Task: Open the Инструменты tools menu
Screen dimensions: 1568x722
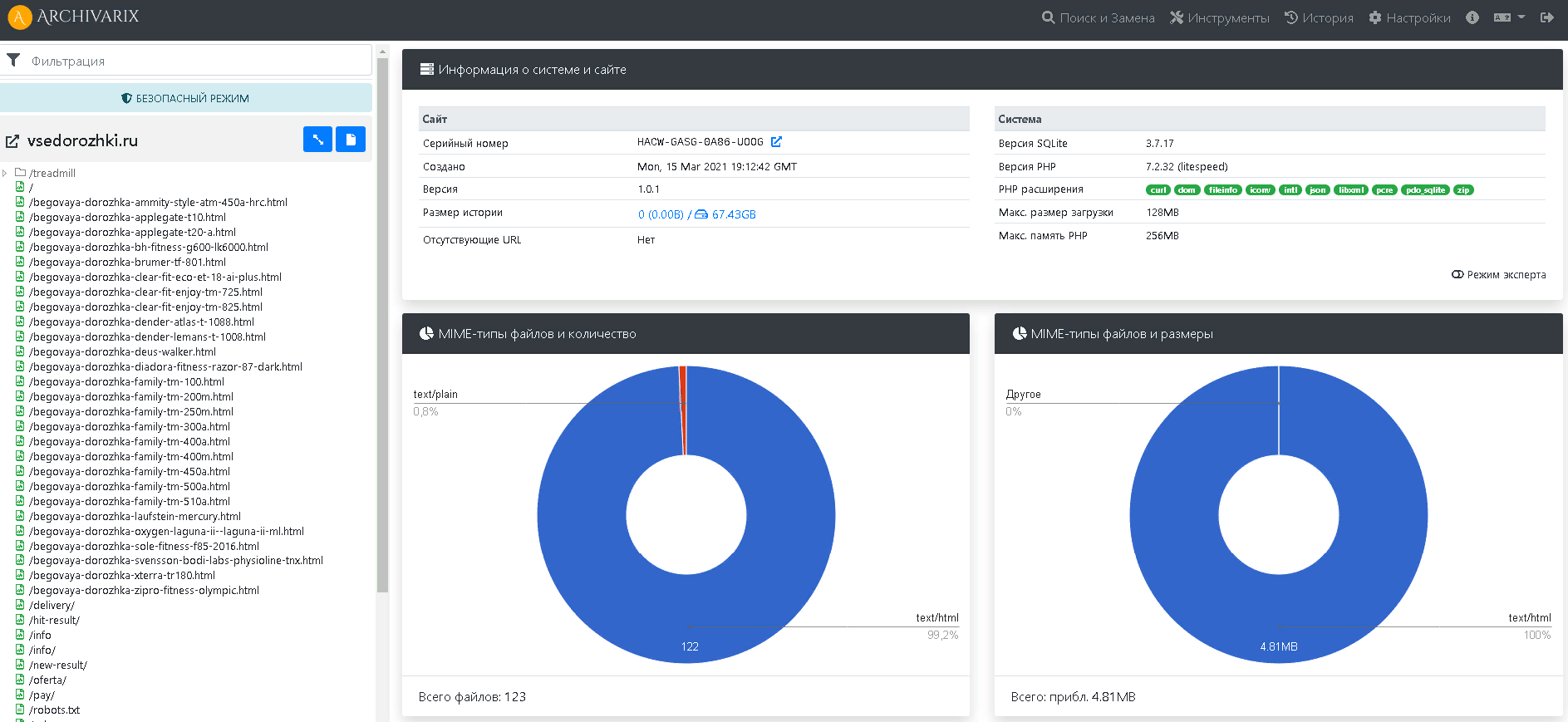Action: pyautogui.click(x=1219, y=17)
